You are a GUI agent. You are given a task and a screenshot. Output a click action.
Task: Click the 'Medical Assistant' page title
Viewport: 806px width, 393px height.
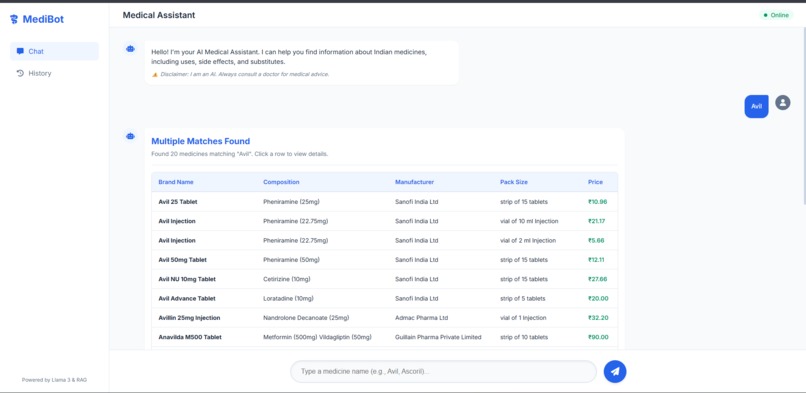[x=159, y=15]
